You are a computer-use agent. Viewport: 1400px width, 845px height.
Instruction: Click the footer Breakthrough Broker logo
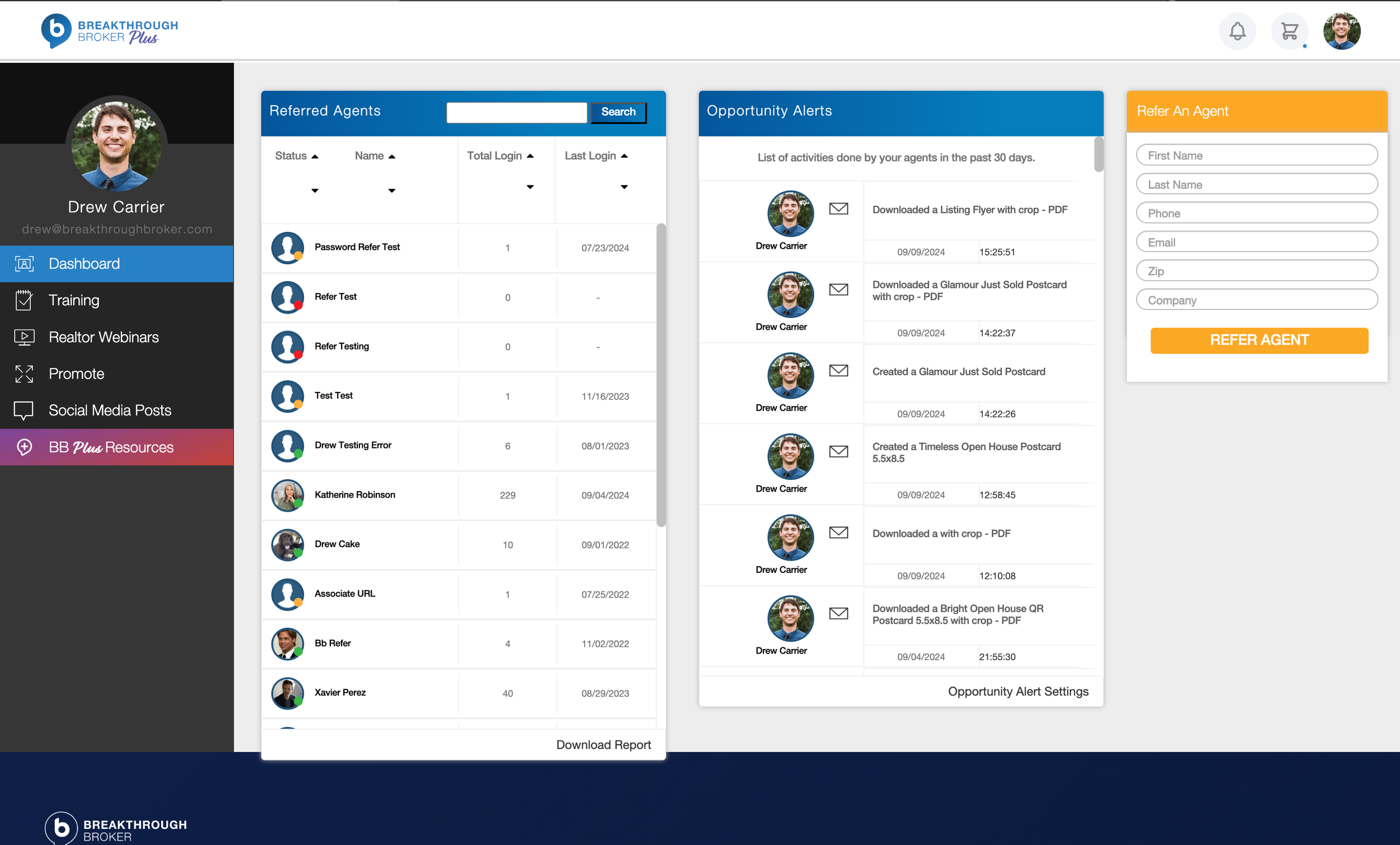coord(115,829)
